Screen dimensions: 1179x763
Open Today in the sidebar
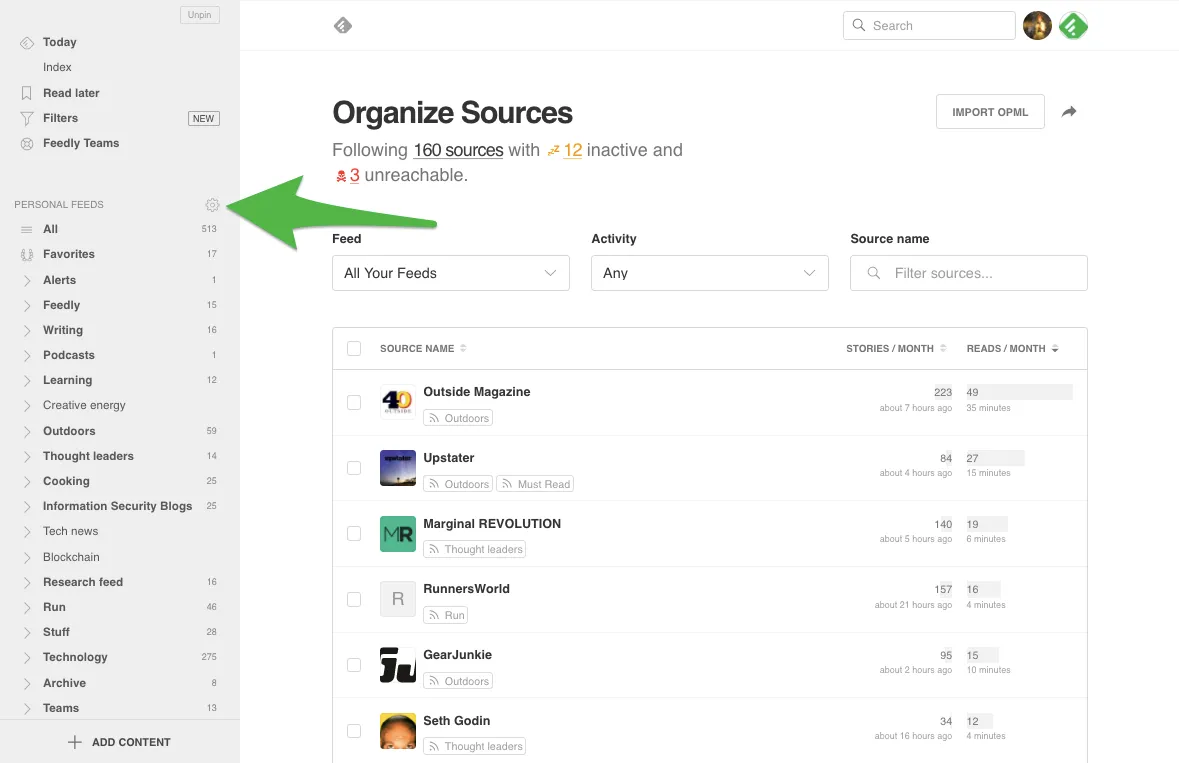[59, 42]
